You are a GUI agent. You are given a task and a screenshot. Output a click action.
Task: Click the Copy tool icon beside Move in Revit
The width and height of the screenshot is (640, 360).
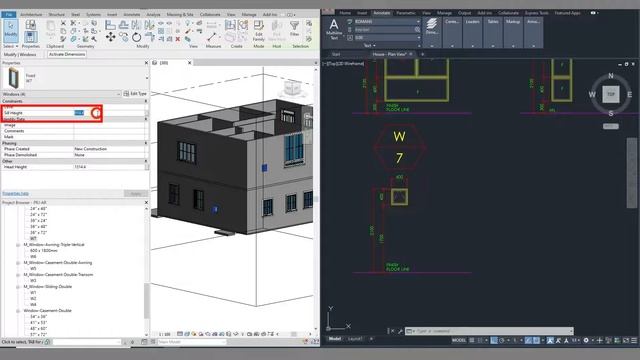click(x=124, y=38)
